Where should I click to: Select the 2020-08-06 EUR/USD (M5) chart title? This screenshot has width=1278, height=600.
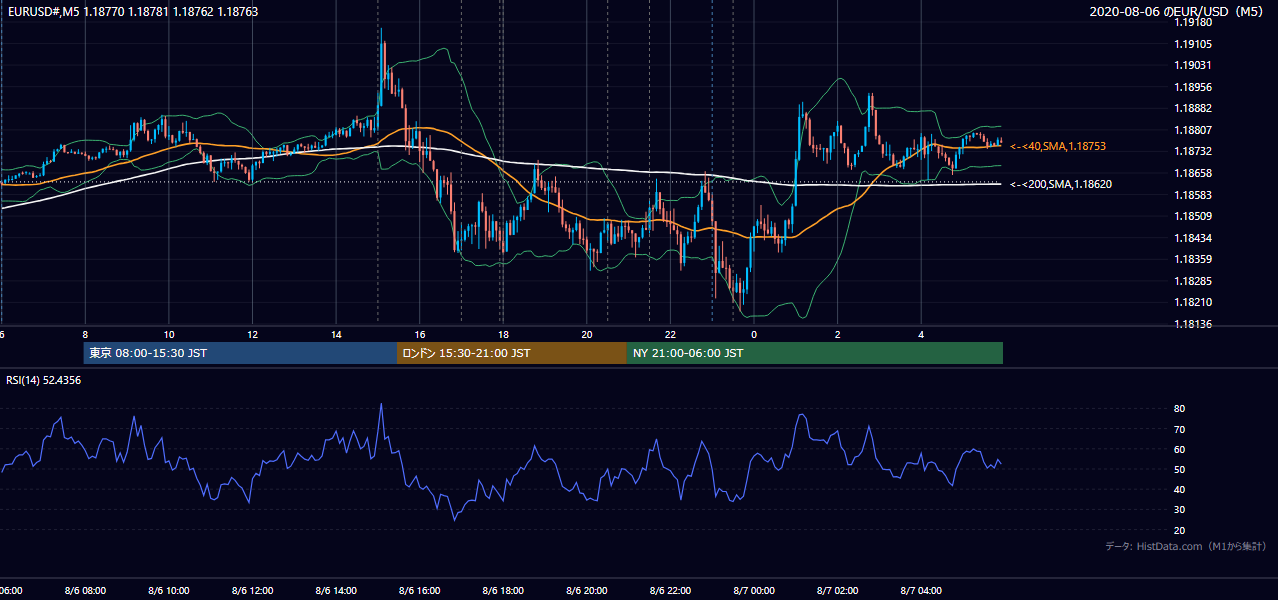[1177, 12]
